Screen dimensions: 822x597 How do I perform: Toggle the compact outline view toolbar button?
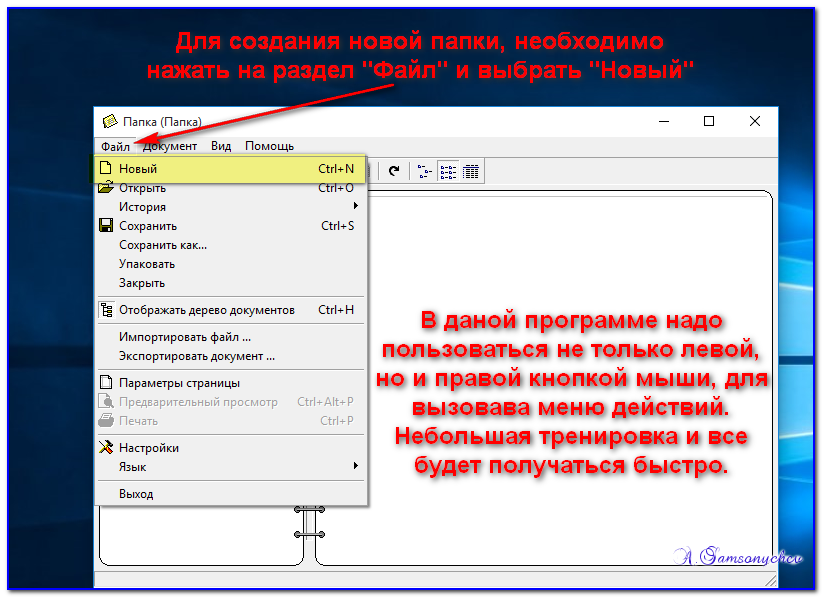coord(424,170)
